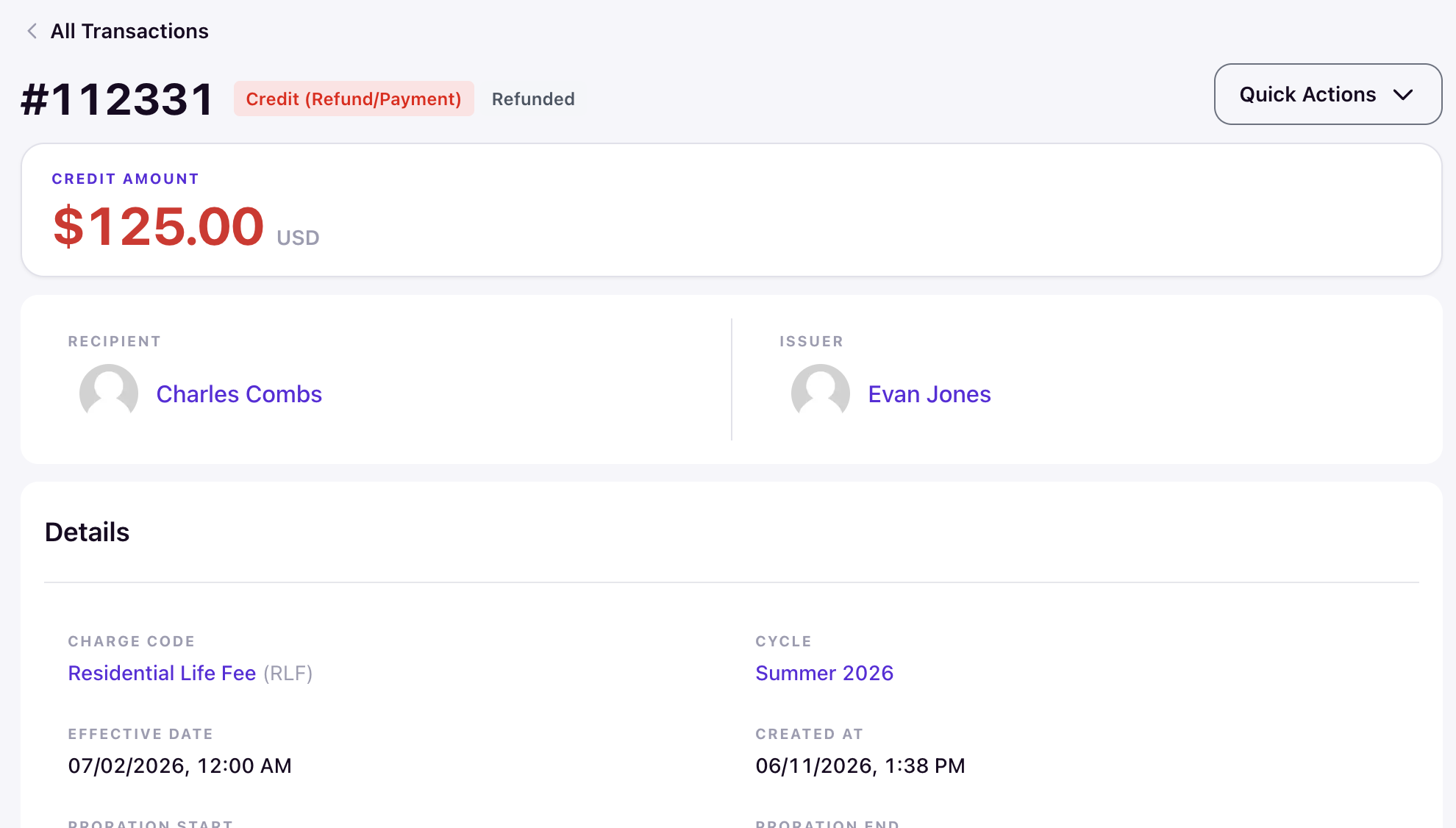Select the $125.00 credit amount
Screen dimensions: 1456x828
[158, 226]
